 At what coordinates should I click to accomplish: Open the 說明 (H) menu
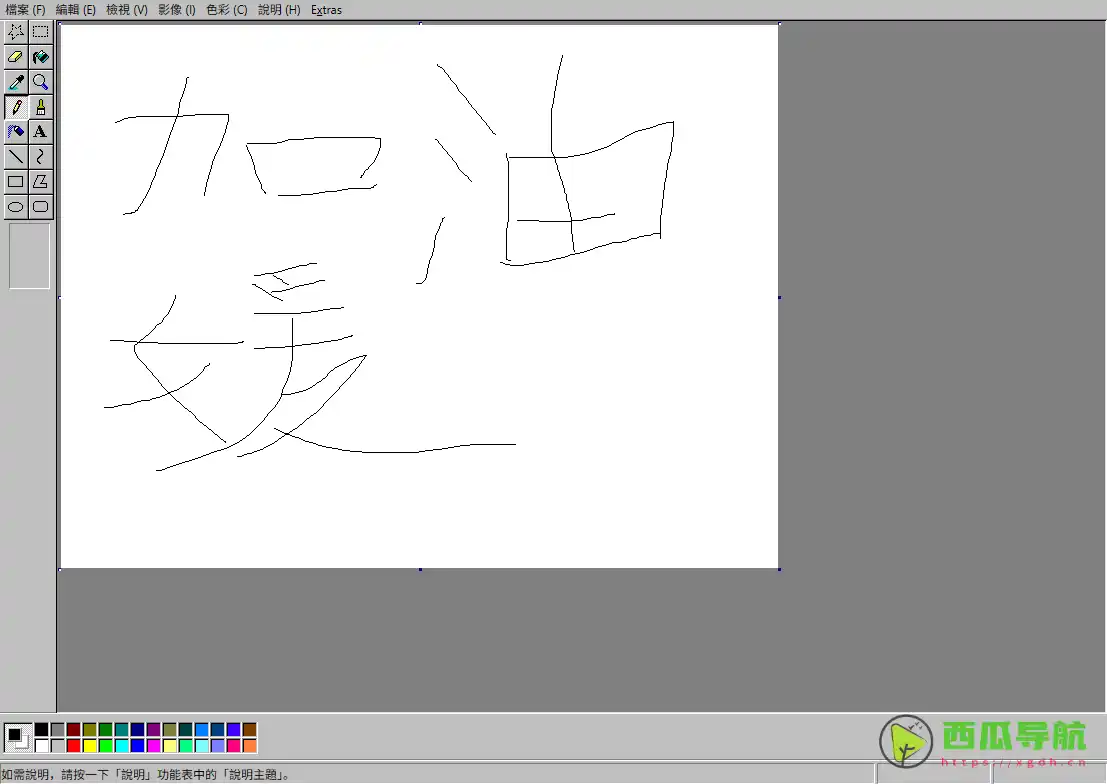click(279, 10)
